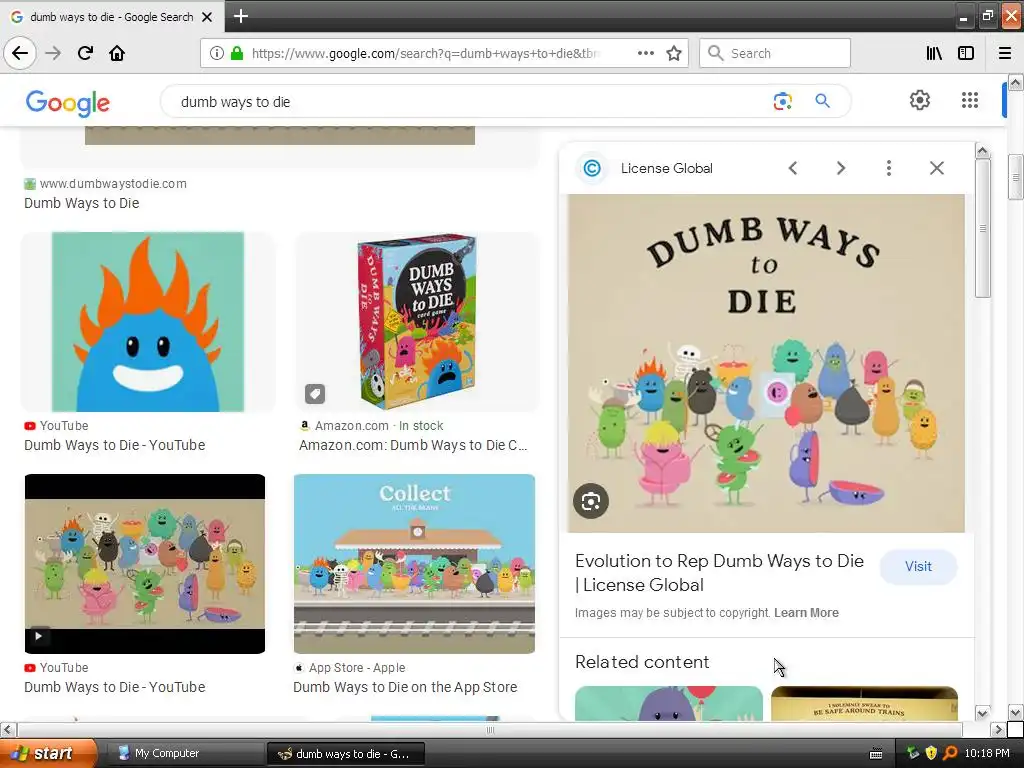Viewport: 1024px width, 768px height.
Task: Open the Safe Around Trains related thumbnail
Action: coord(864,703)
